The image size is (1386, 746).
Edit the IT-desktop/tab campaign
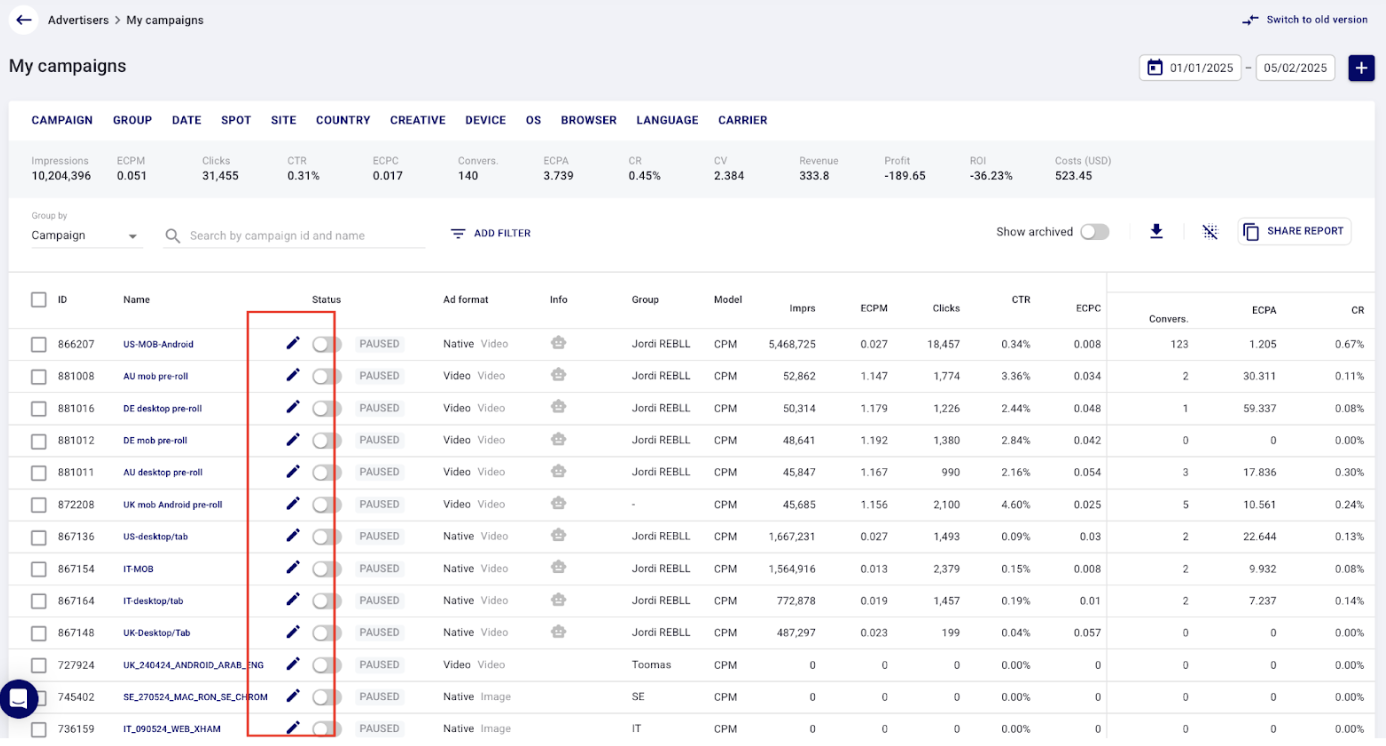tap(293, 599)
